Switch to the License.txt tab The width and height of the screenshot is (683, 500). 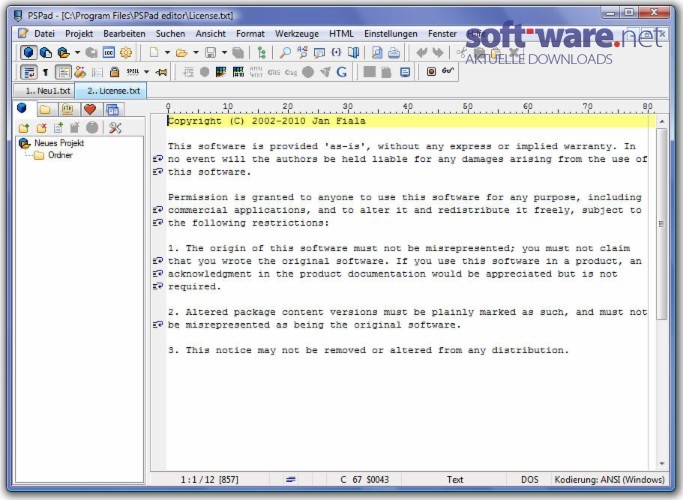point(111,91)
